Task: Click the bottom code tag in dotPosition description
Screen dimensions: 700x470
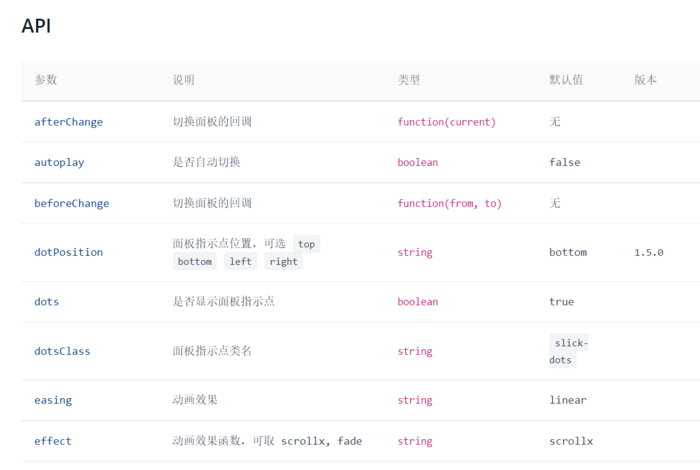Action: click(195, 261)
